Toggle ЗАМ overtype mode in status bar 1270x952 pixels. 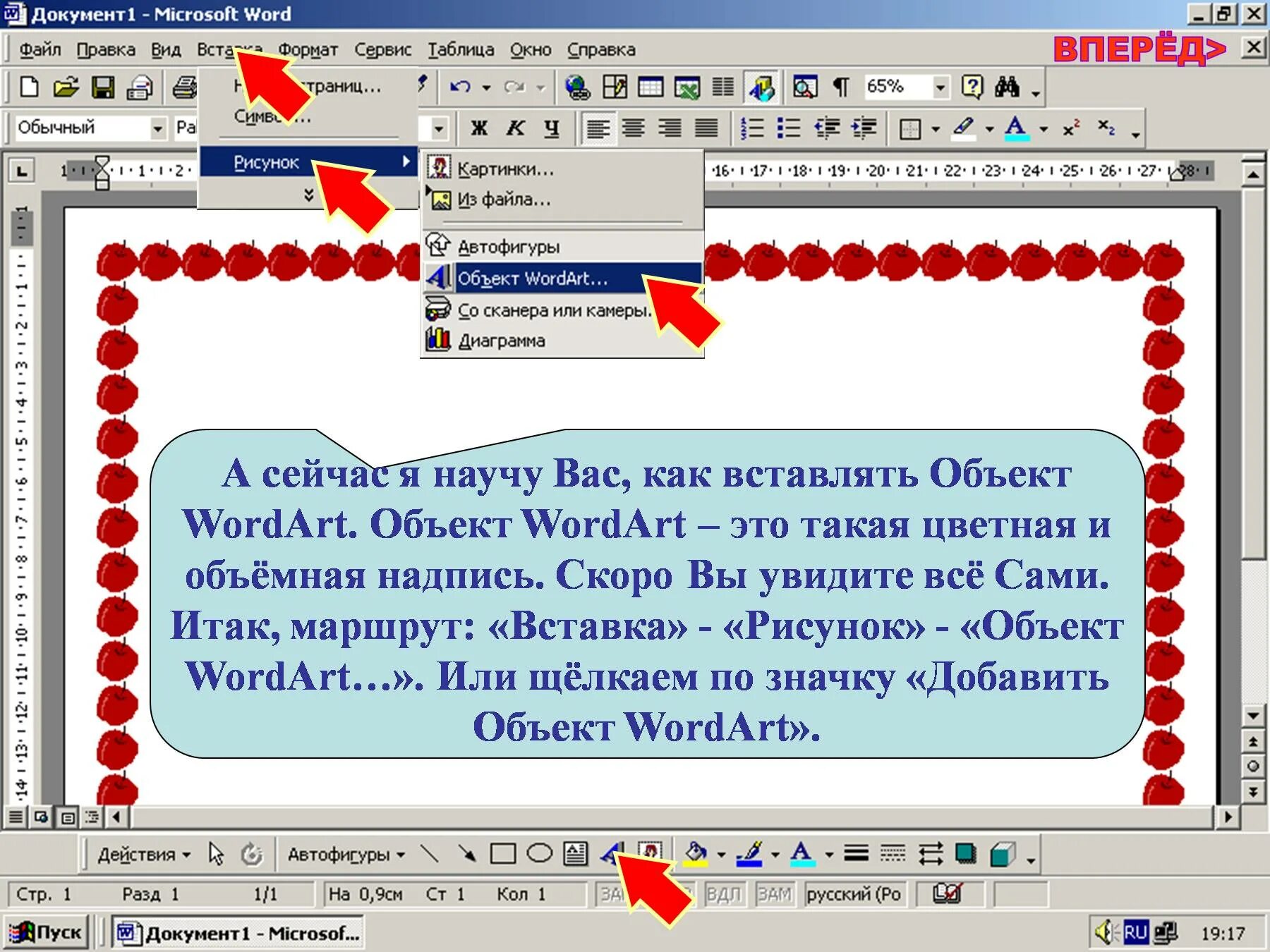(x=775, y=895)
